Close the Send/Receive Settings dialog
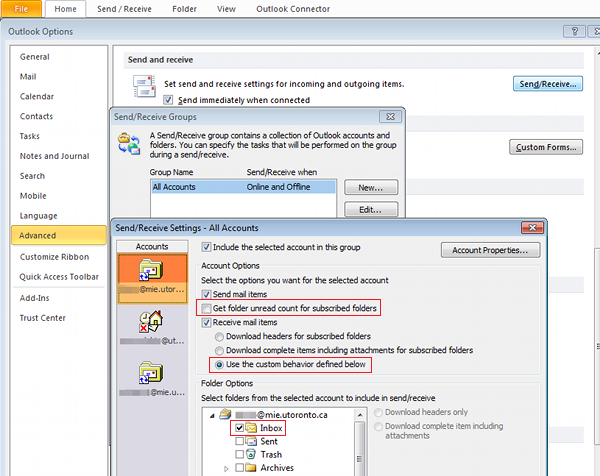This screenshot has width=600, height=476. click(532, 228)
